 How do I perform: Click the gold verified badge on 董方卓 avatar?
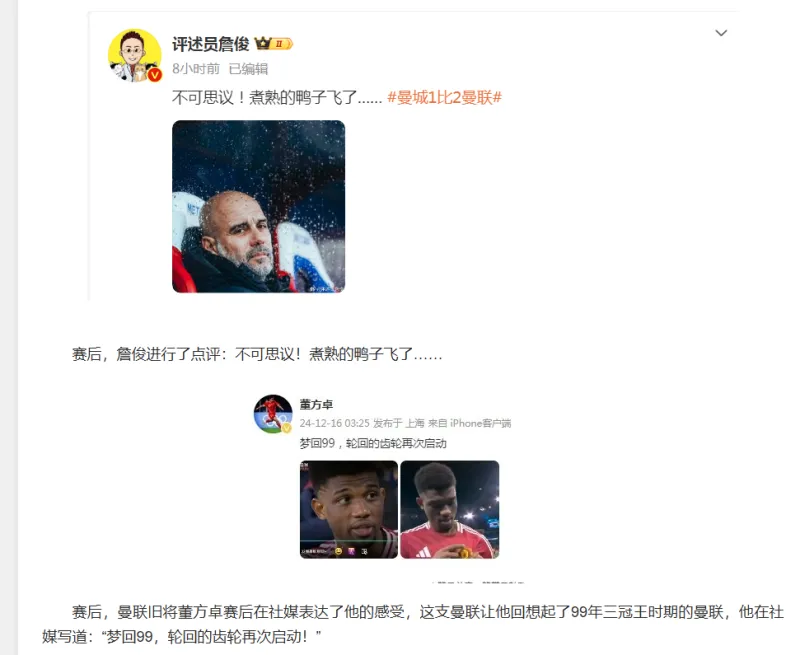(287, 429)
